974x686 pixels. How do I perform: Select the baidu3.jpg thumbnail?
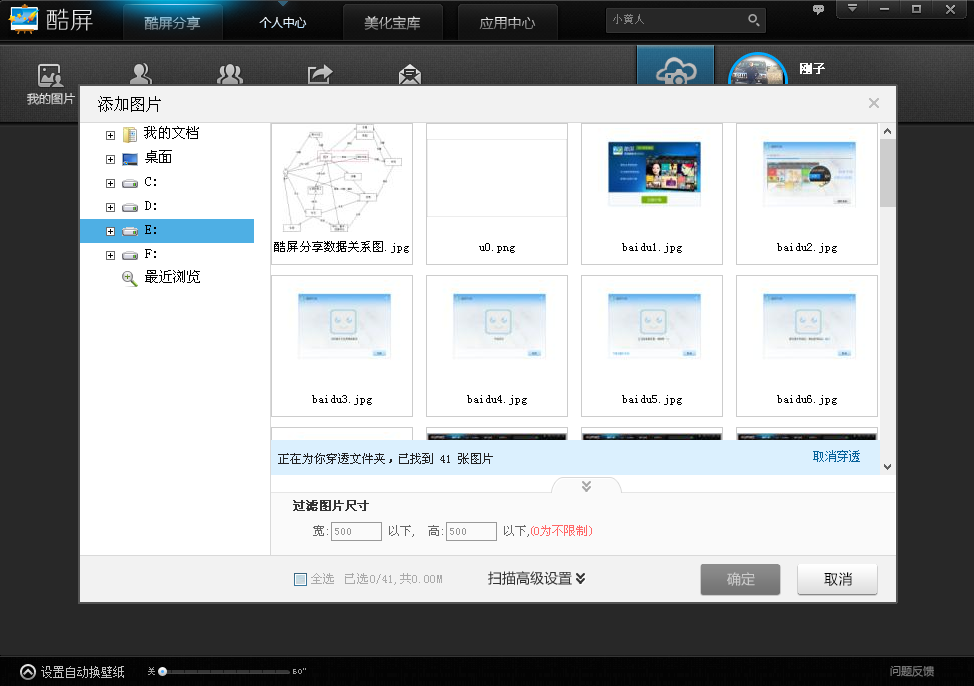tap(342, 346)
